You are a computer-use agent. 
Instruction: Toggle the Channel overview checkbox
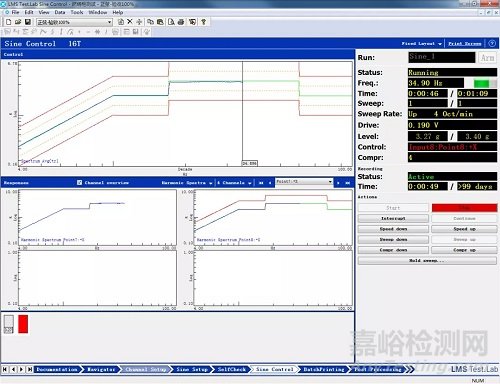[79, 183]
